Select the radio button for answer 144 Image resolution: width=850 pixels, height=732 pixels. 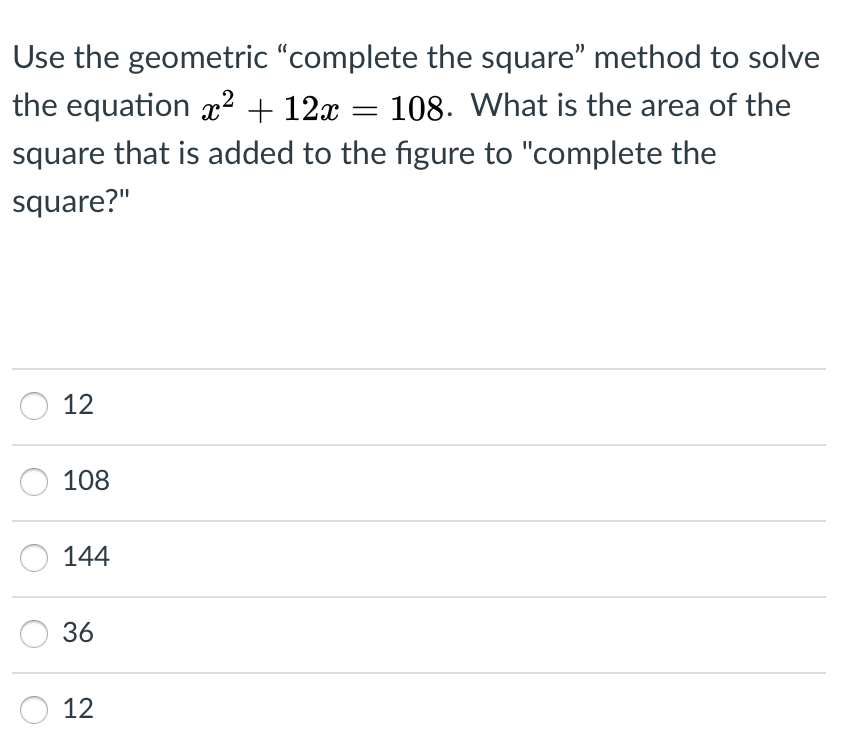[32, 558]
